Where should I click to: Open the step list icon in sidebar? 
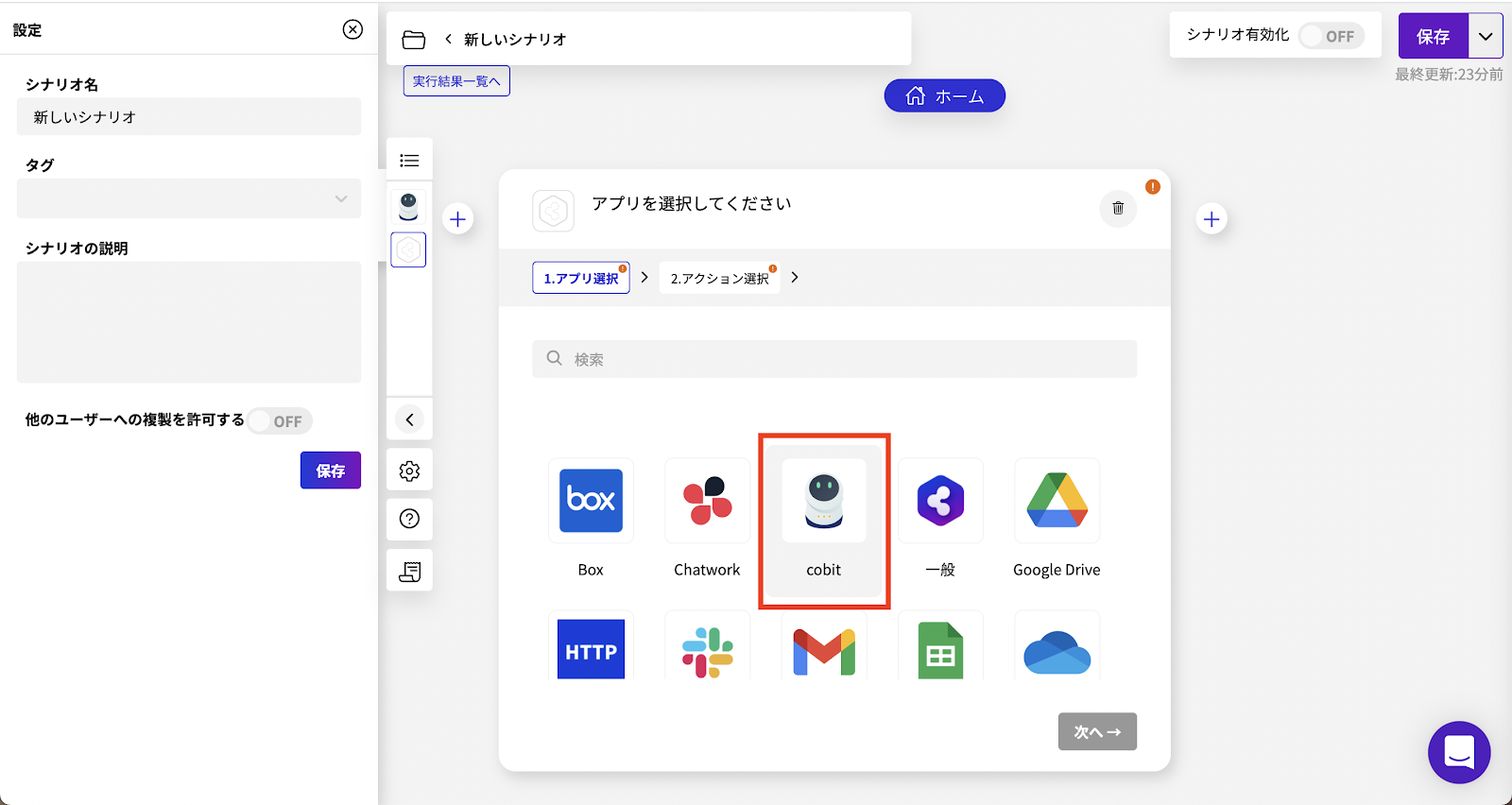point(409,161)
